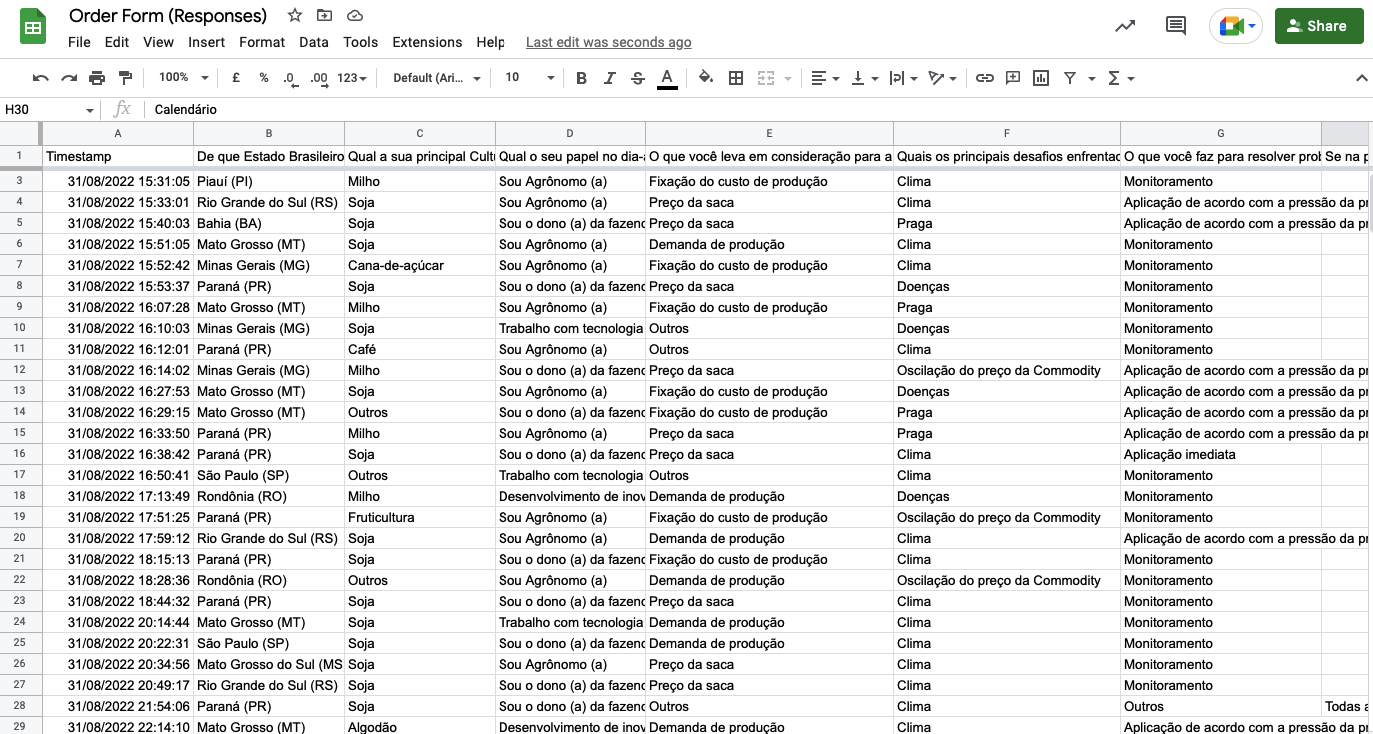
Task: Collapse the toolbar with the chevron
Action: (1362, 77)
